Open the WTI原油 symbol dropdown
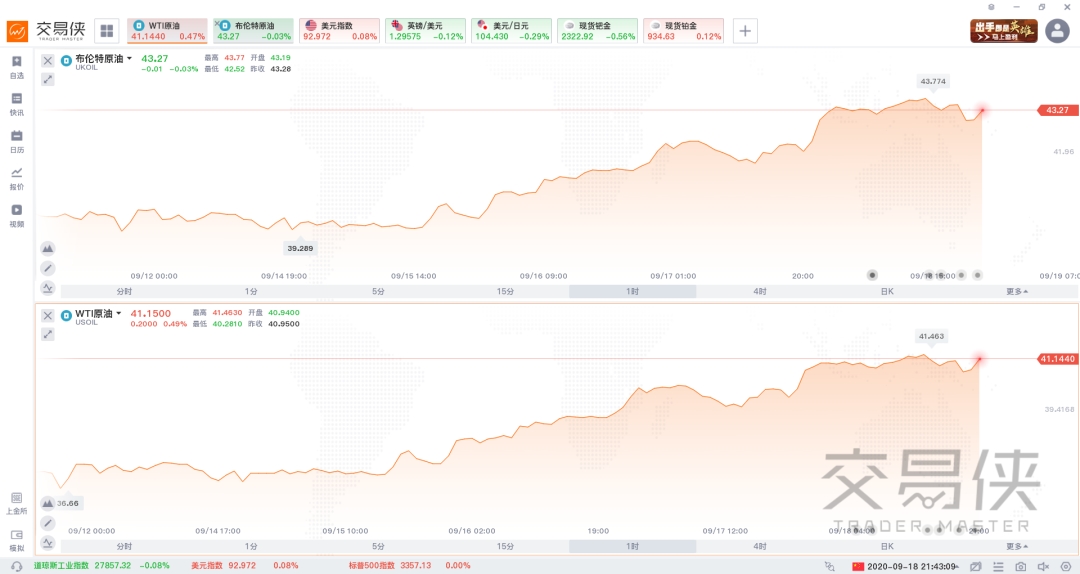This screenshot has width=1080, height=574. click(x=119, y=313)
